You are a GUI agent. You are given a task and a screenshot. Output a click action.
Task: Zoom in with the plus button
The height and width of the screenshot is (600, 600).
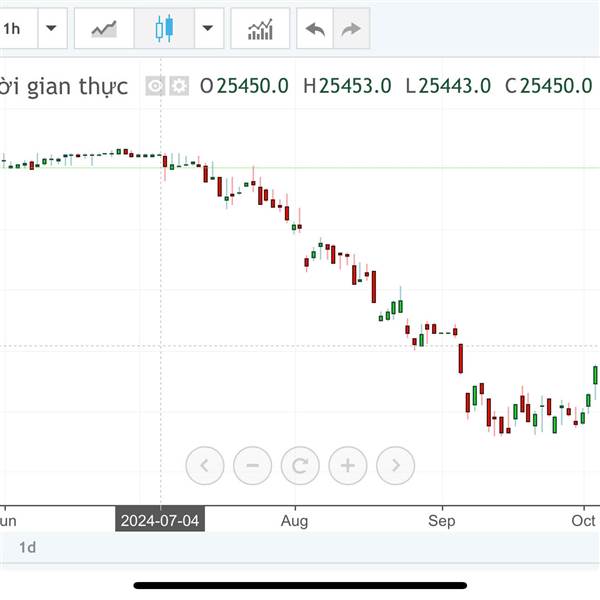[348, 465]
